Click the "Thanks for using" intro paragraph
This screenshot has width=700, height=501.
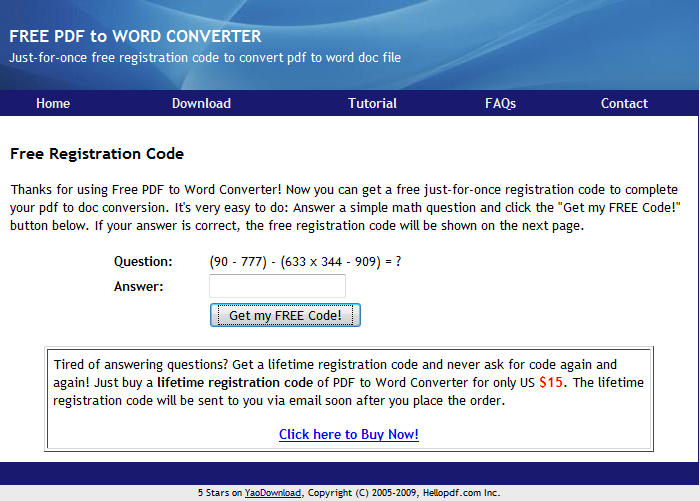pos(344,207)
